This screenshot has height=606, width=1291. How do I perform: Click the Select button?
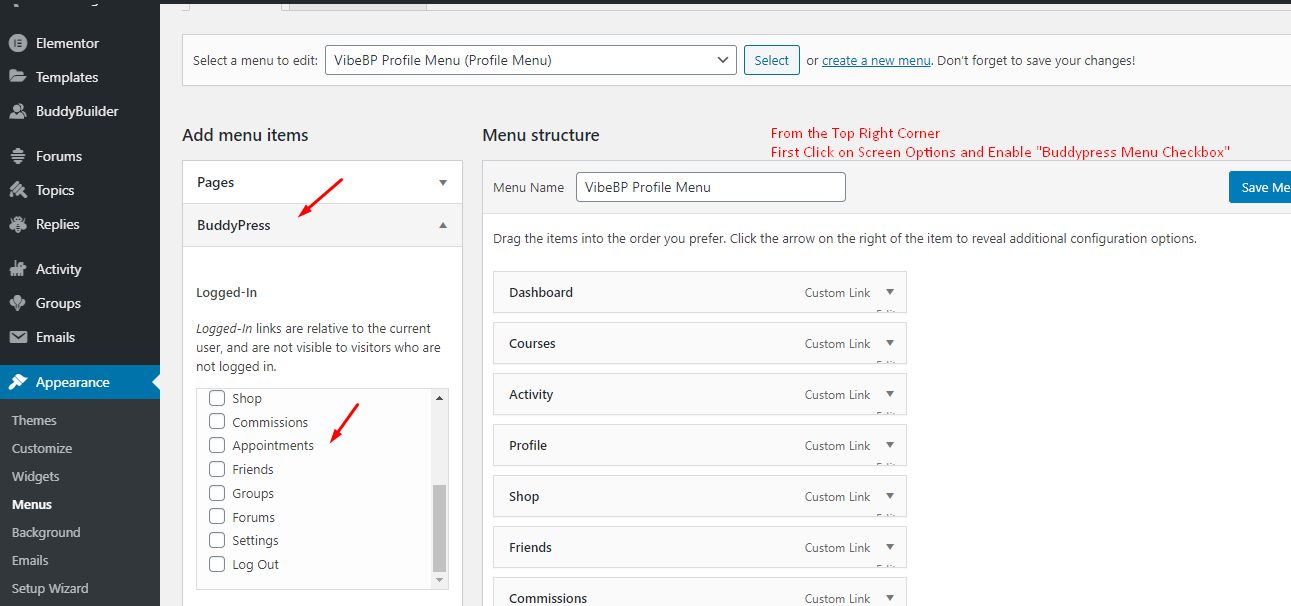[x=771, y=60]
